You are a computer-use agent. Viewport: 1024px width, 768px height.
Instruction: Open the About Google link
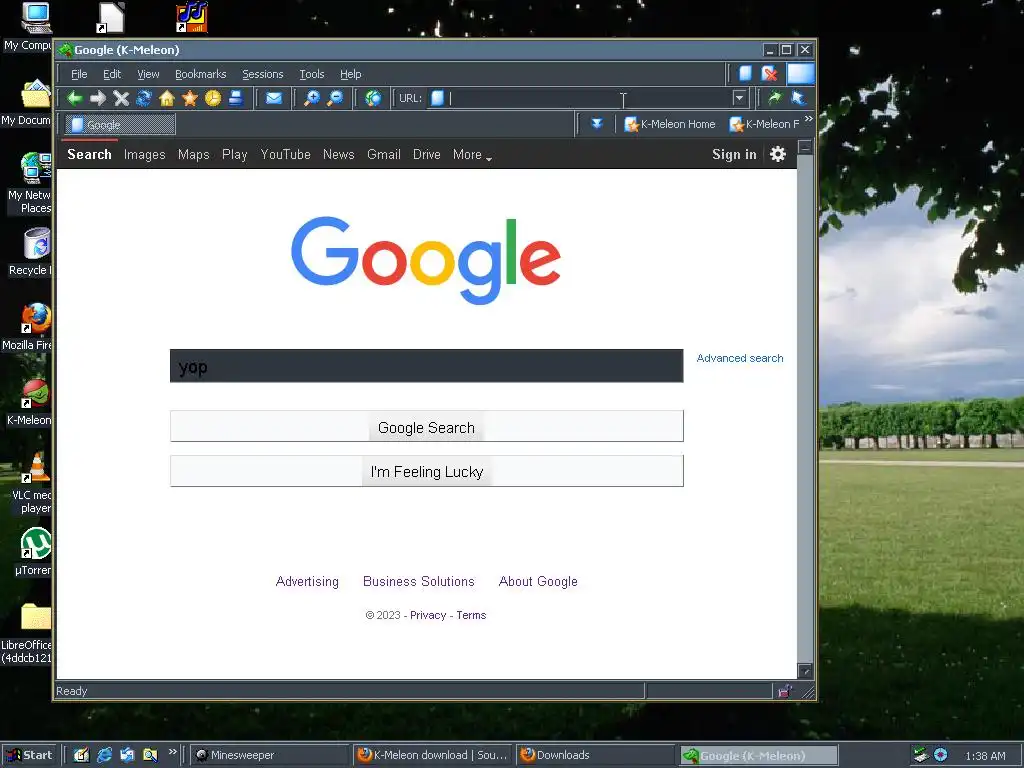pyautogui.click(x=538, y=581)
